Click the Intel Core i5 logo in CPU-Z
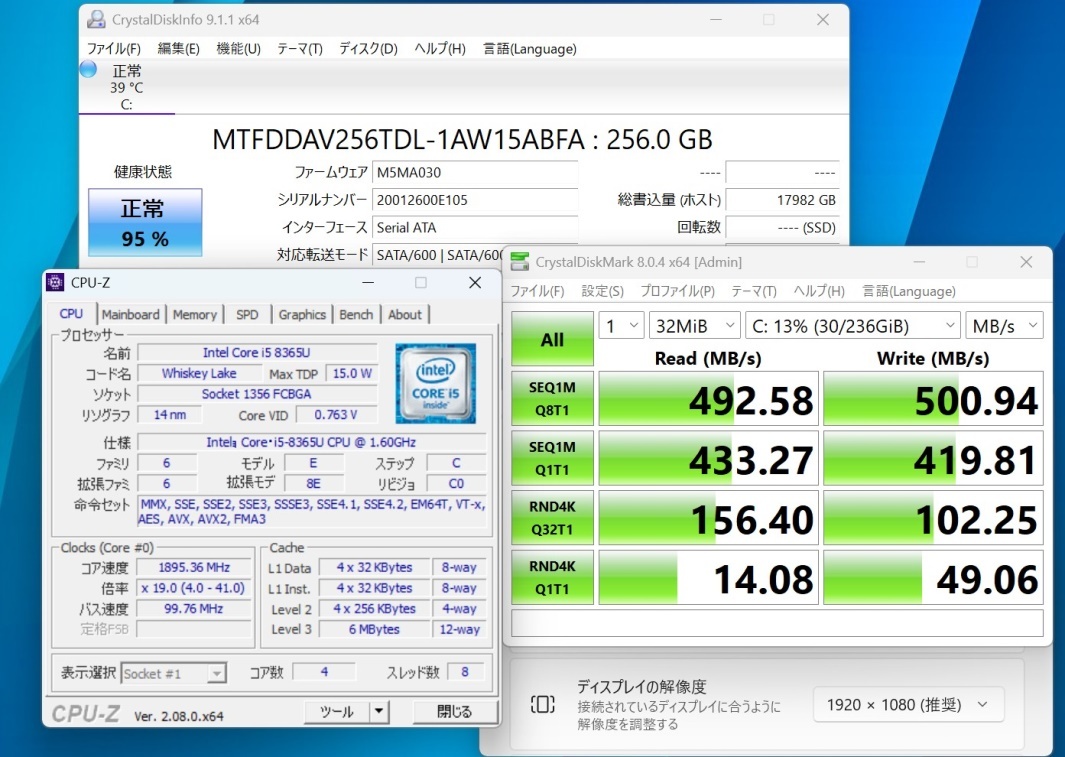This screenshot has width=1065, height=757. tap(435, 383)
